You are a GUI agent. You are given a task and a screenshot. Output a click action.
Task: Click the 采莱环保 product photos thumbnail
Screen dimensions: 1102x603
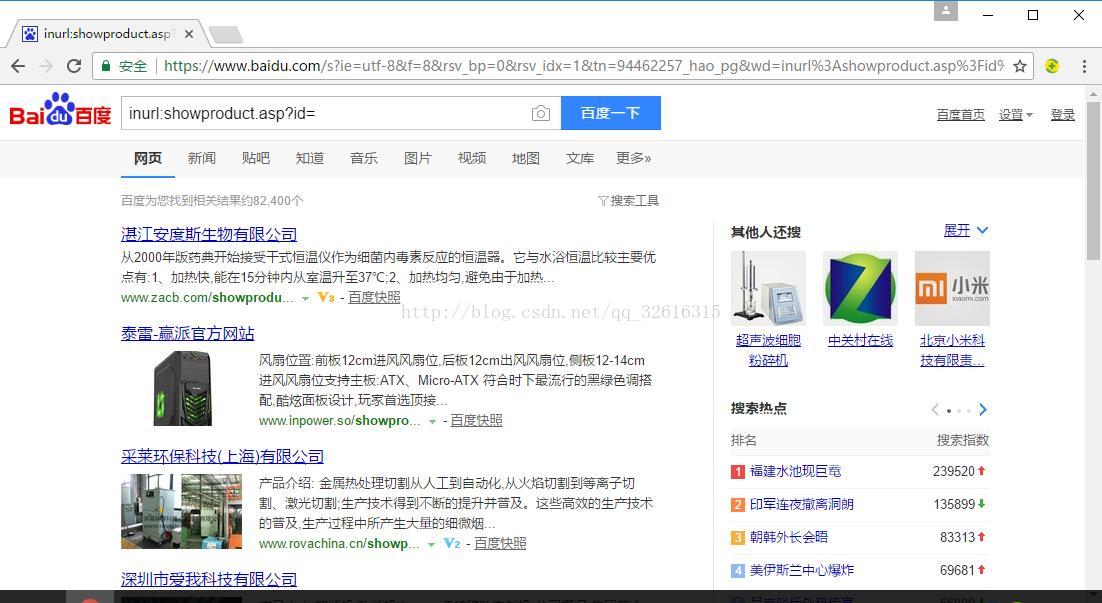tap(181, 511)
